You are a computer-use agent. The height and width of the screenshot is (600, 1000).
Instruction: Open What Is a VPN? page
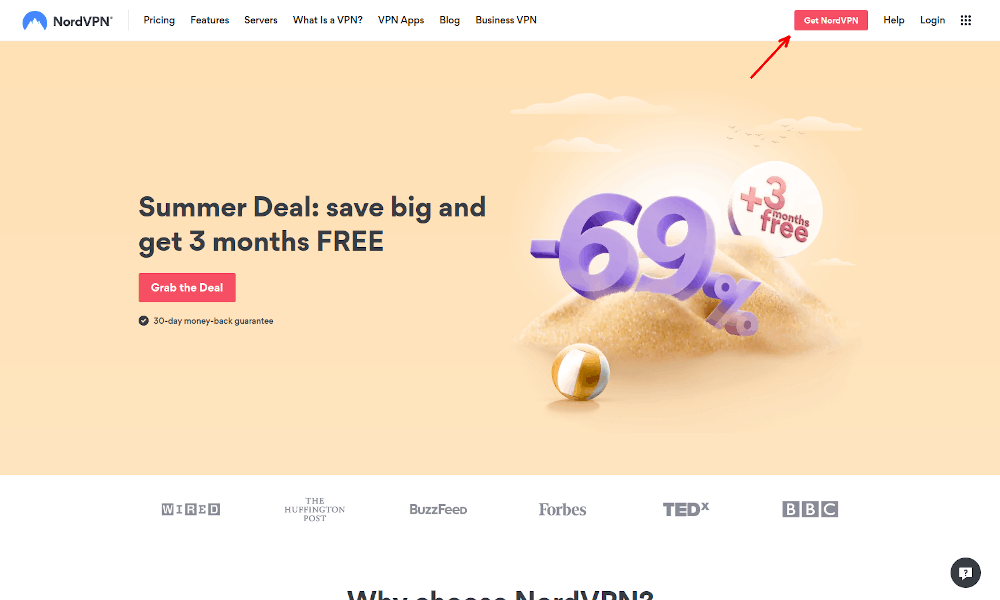328,20
